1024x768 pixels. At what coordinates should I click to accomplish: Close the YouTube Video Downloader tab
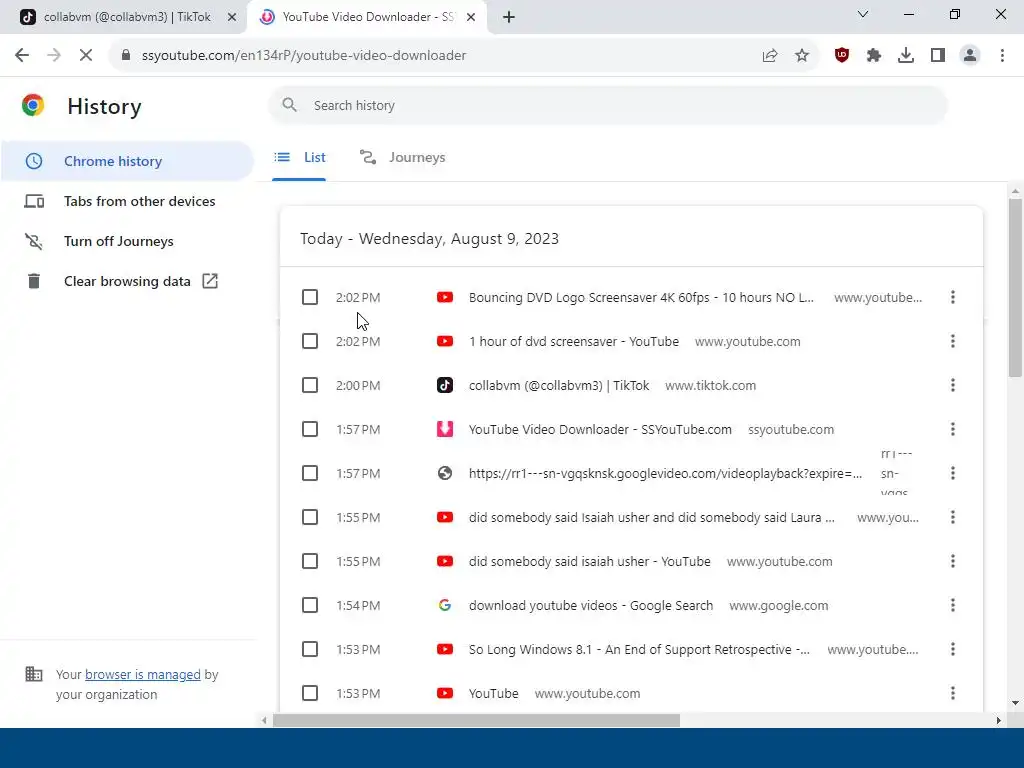471,17
